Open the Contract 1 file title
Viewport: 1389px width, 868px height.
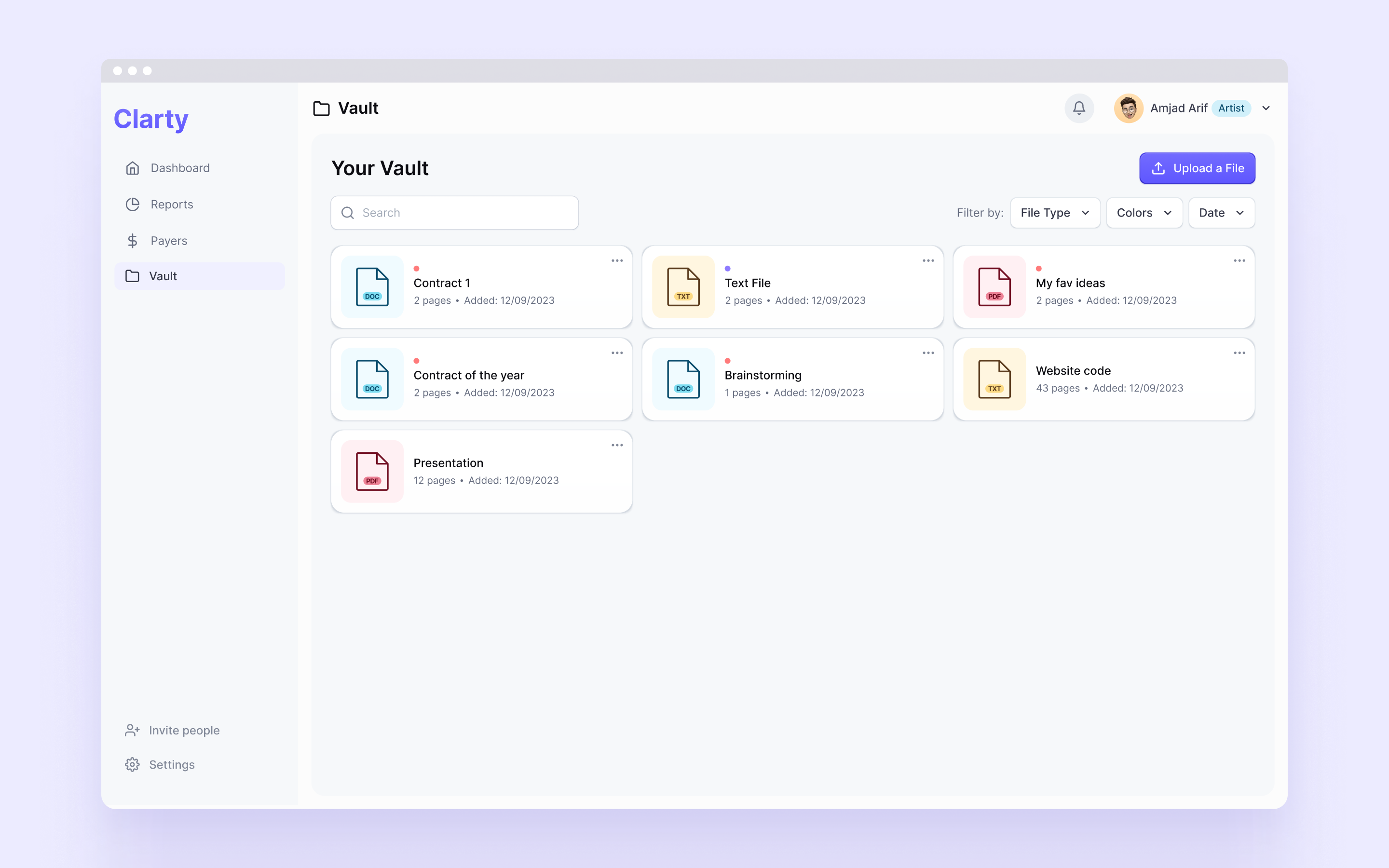(441, 283)
